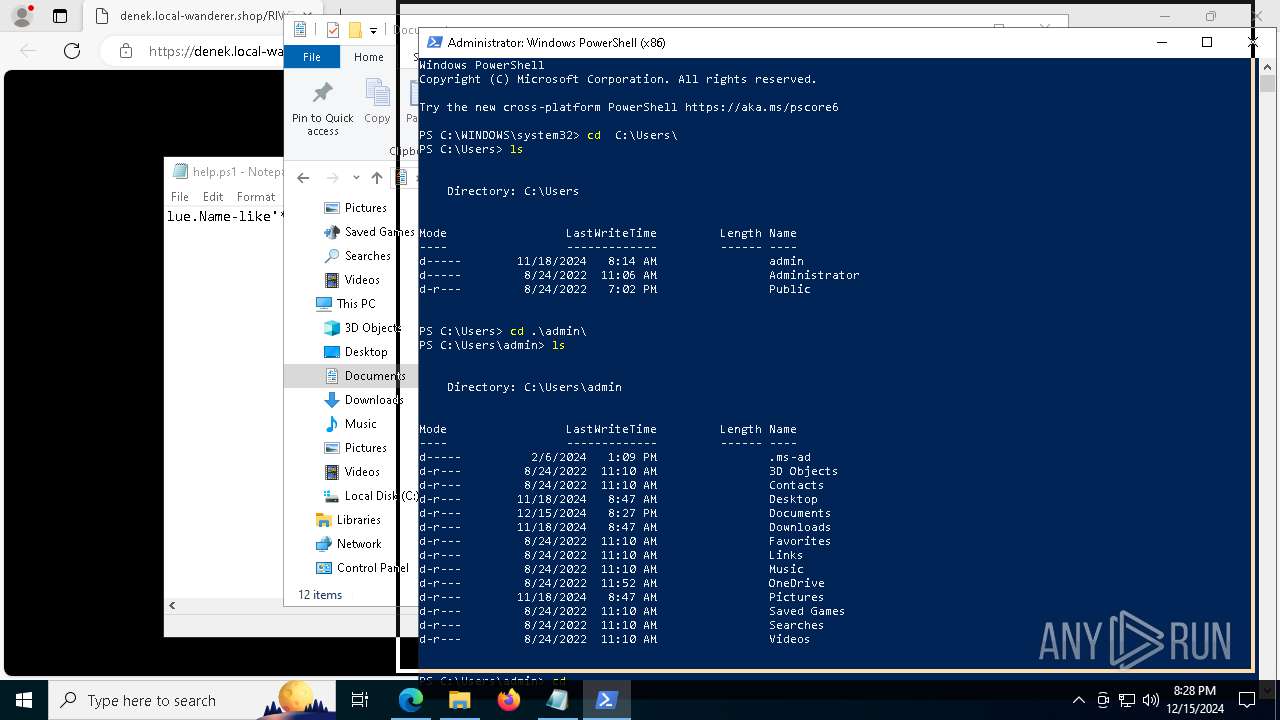Open 3D Objects in navigation pane
Viewport: 1280px width, 720px height.
click(362, 328)
